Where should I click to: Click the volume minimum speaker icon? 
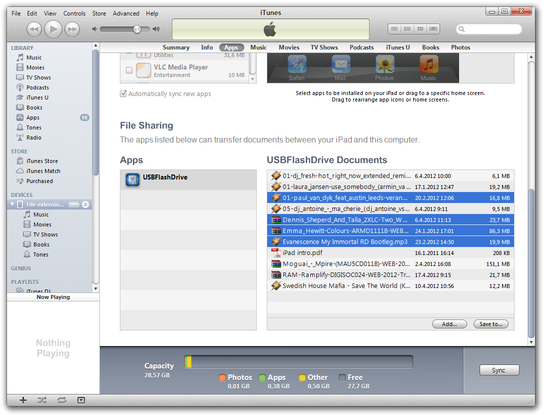(x=94, y=29)
